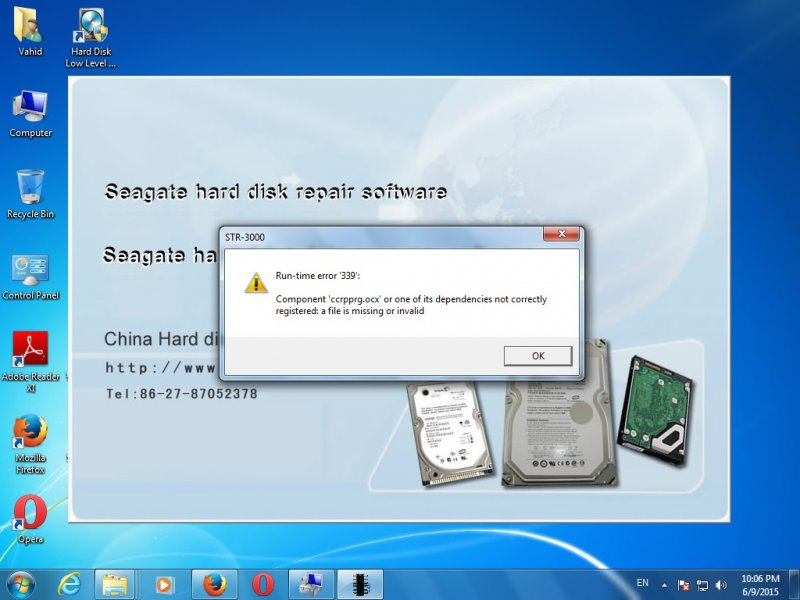Open the volume speaker tray icon
The height and width of the screenshot is (600, 800).
pyautogui.click(x=721, y=585)
